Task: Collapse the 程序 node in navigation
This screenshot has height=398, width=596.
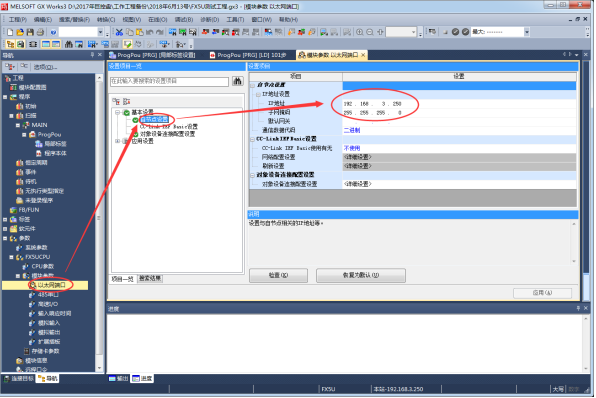Action: point(5,97)
